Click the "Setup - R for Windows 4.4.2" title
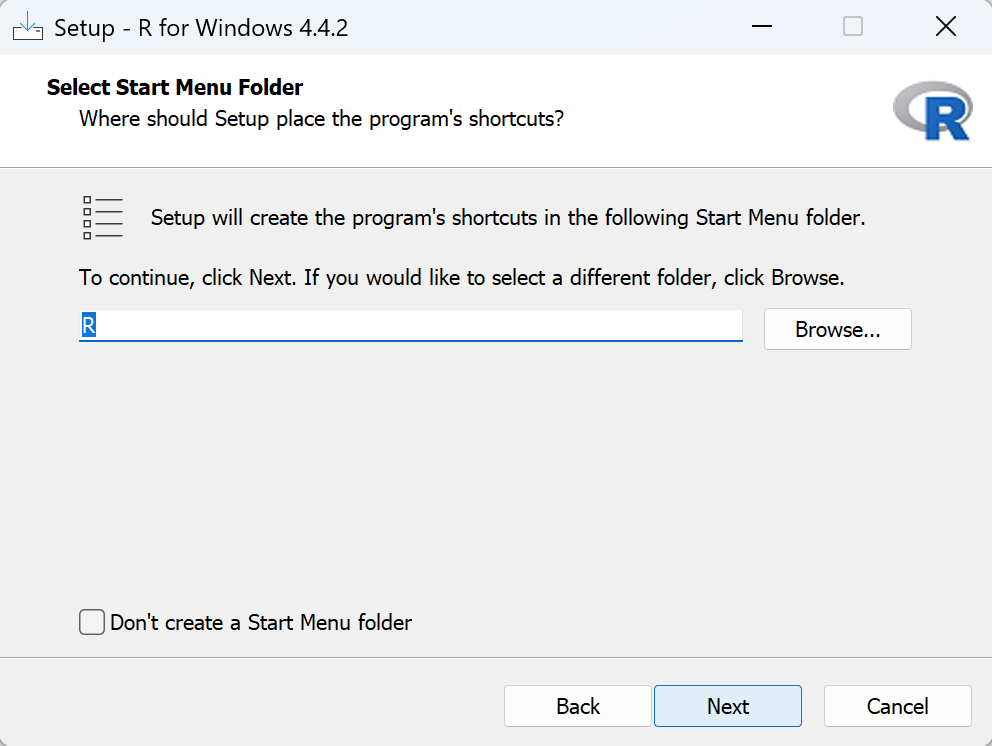This screenshot has height=746, width=992. (201, 27)
